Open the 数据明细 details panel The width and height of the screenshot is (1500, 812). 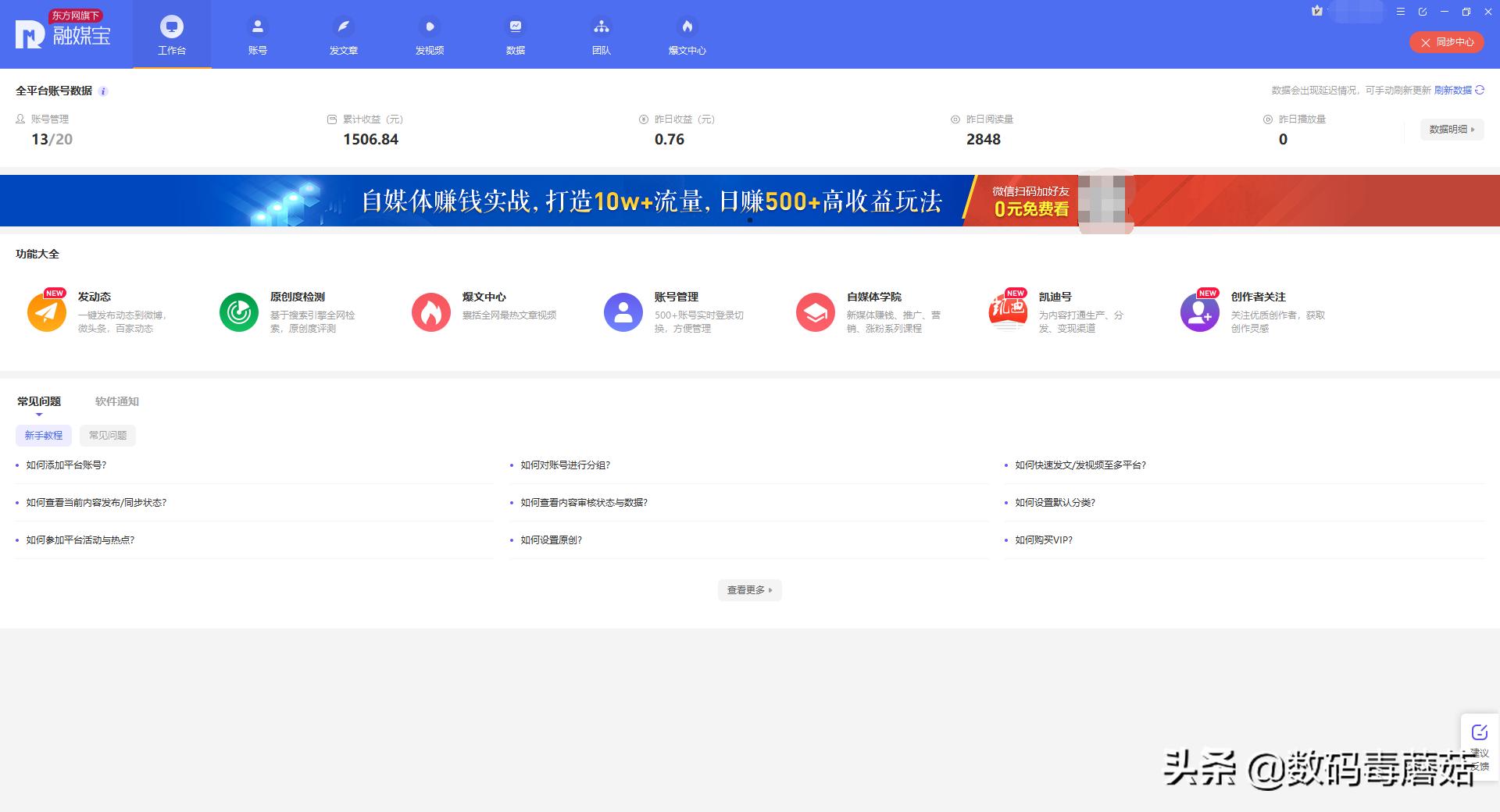[x=1451, y=130]
